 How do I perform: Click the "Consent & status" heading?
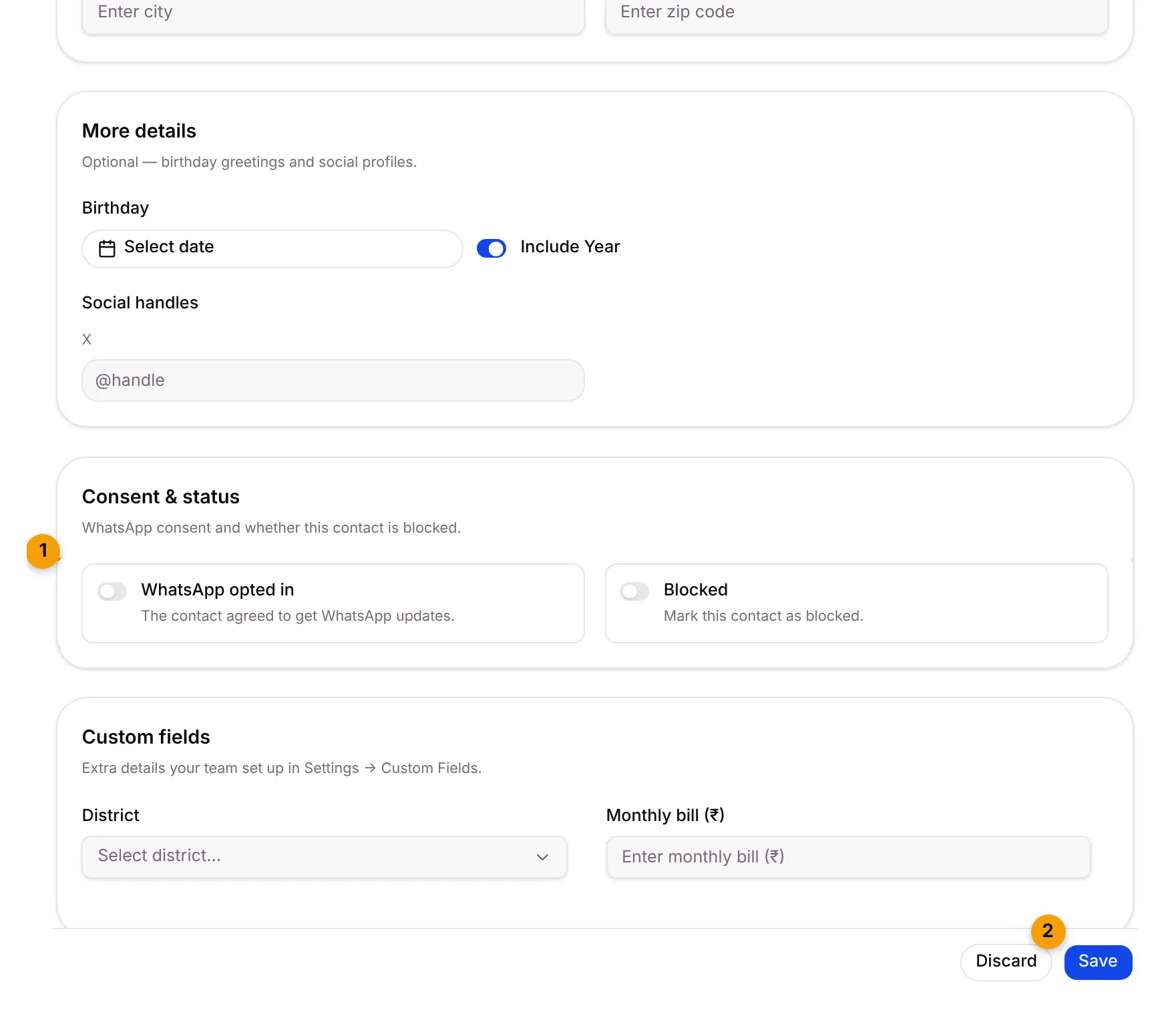(x=161, y=497)
